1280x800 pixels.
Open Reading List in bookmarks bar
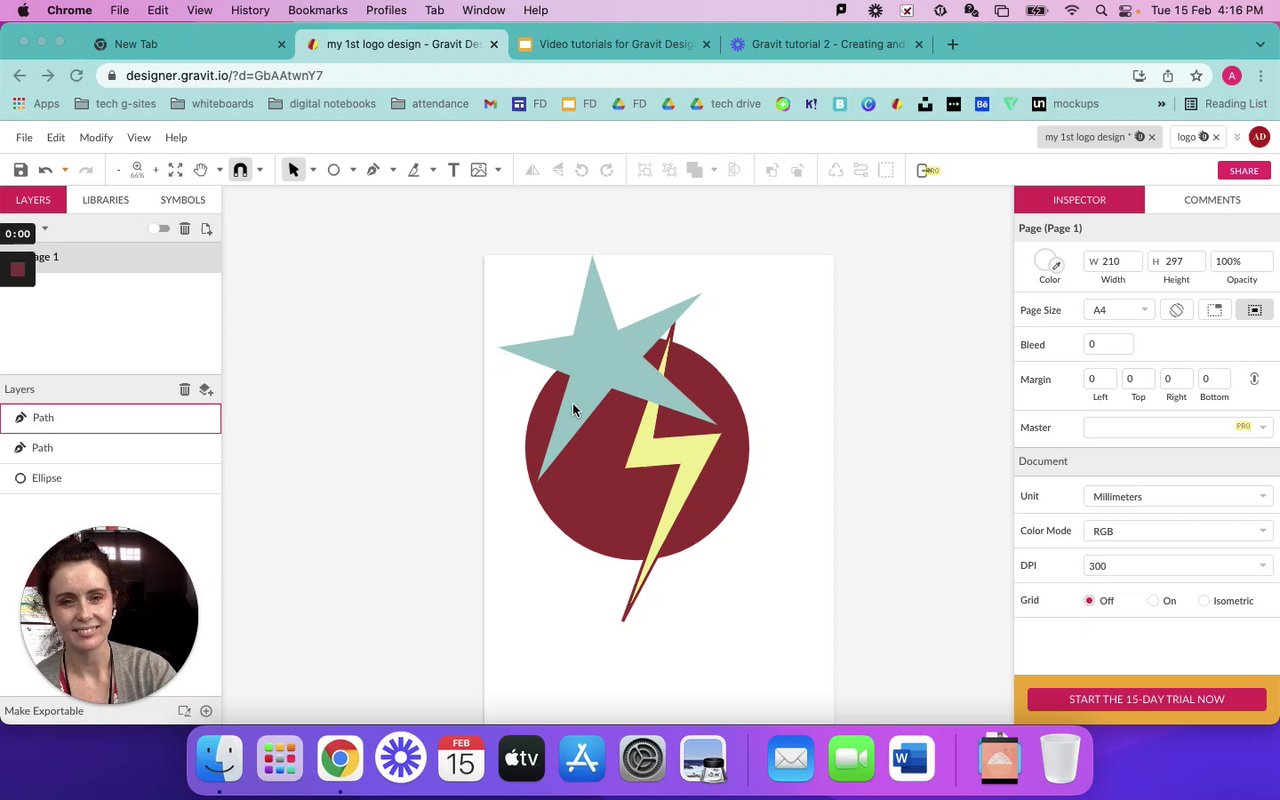(x=1225, y=104)
